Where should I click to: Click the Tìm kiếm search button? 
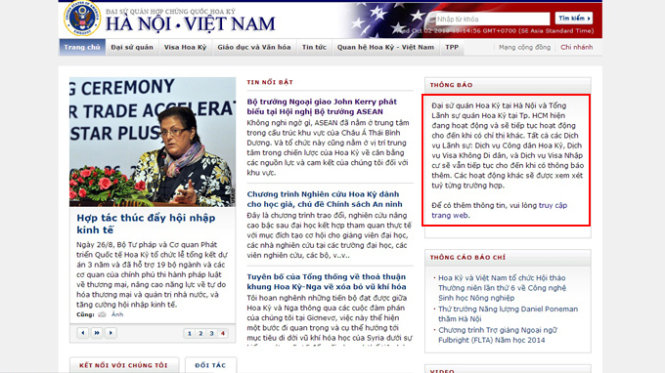tap(574, 18)
